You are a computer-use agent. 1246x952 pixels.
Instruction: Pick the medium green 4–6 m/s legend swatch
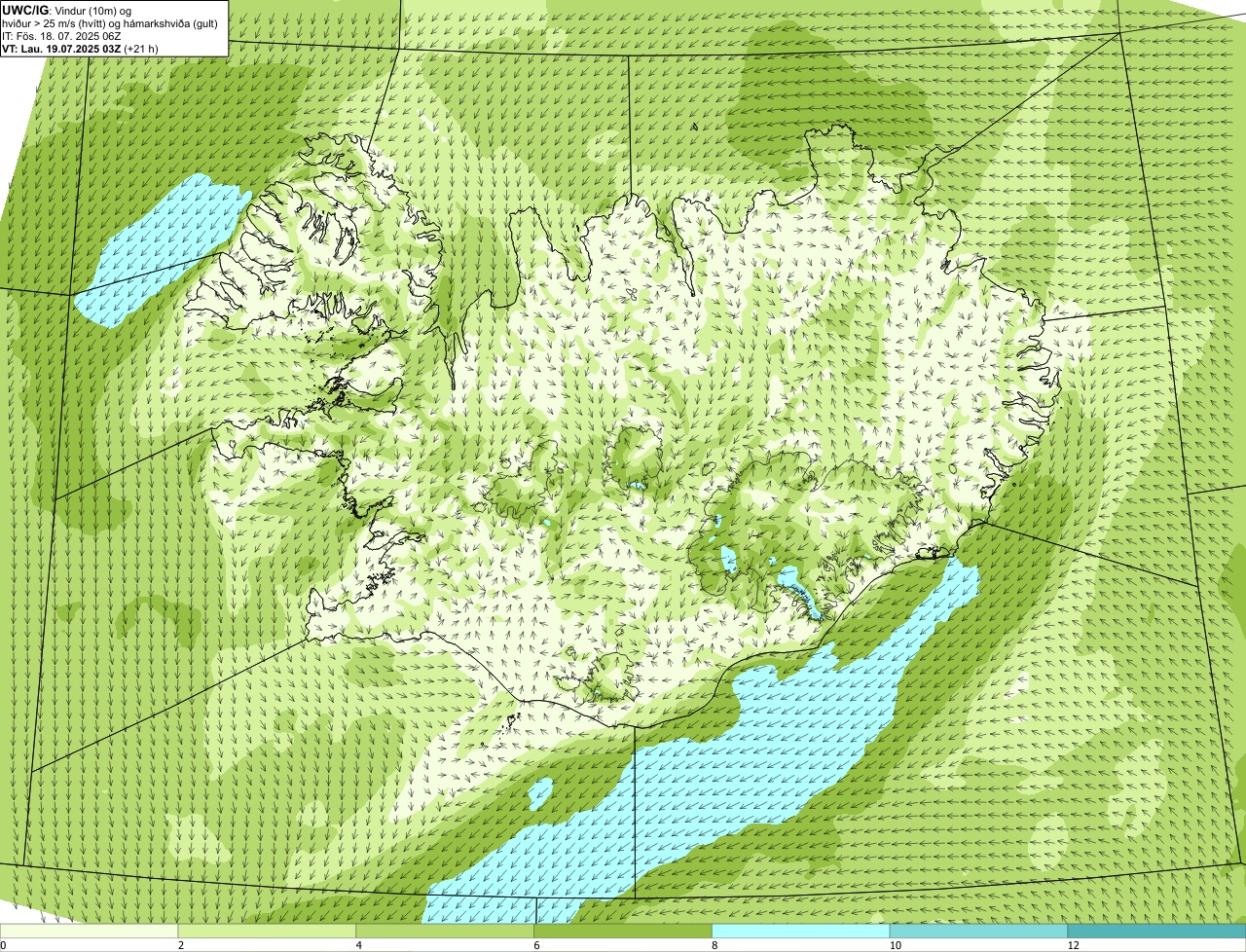(446, 932)
